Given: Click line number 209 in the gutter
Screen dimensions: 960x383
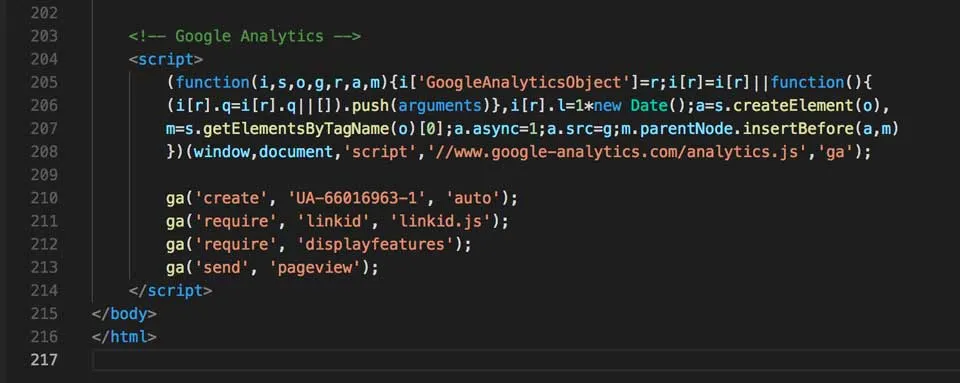Looking at the screenshot, I should [43, 175].
